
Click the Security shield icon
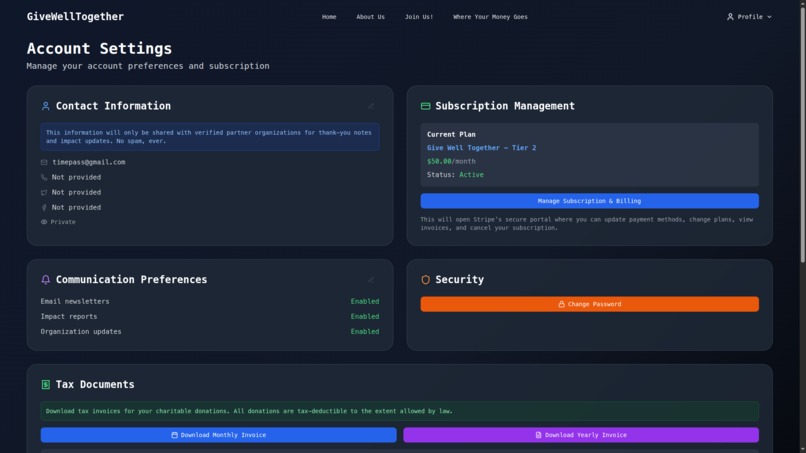tap(425, 280)
